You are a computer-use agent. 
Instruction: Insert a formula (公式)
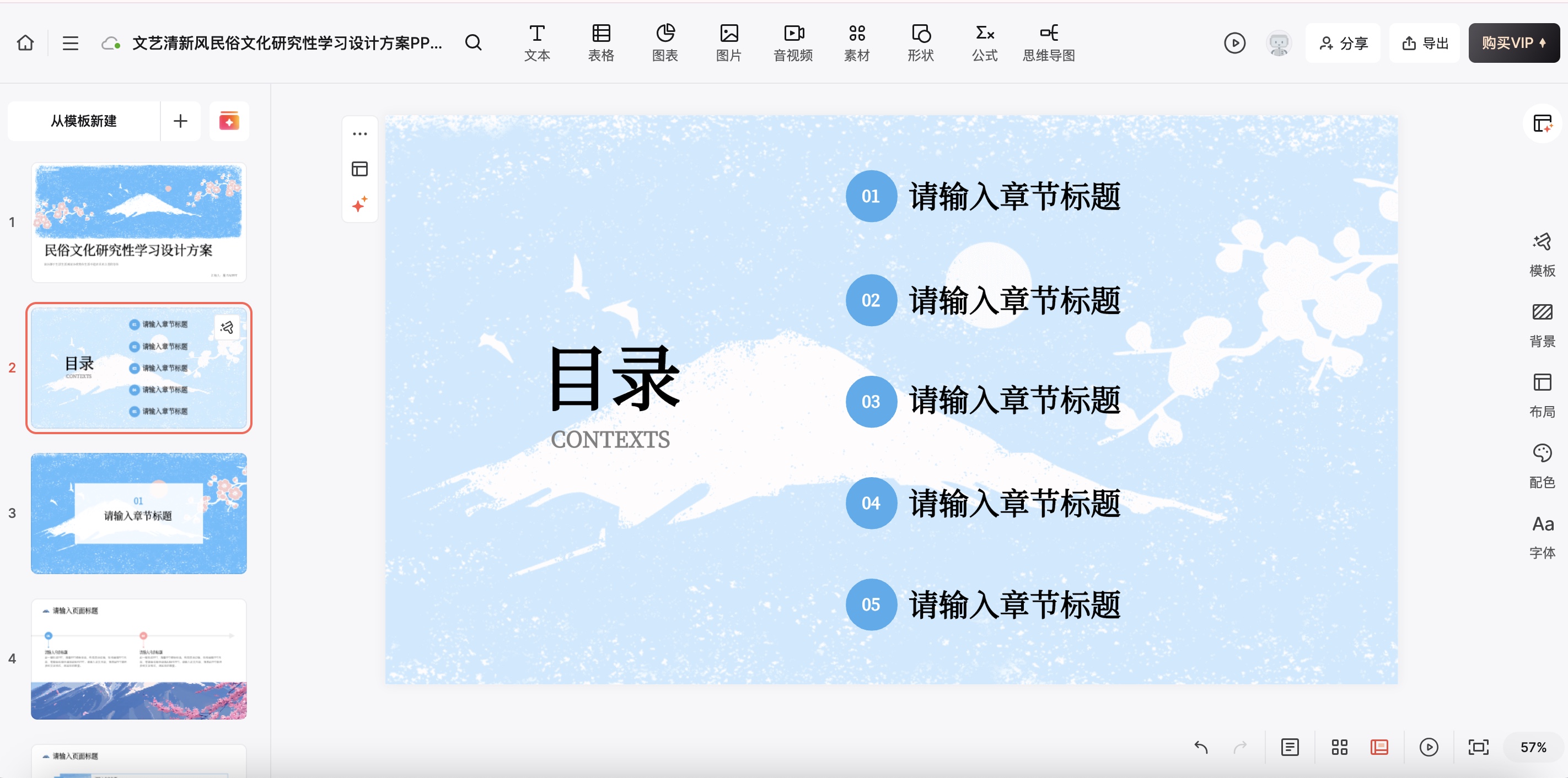coord(985,42)
